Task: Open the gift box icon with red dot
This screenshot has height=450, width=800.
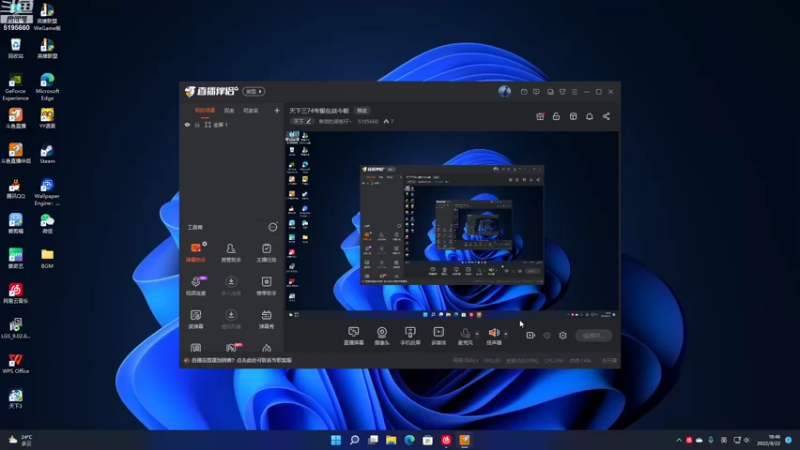Action: (540, 116)
